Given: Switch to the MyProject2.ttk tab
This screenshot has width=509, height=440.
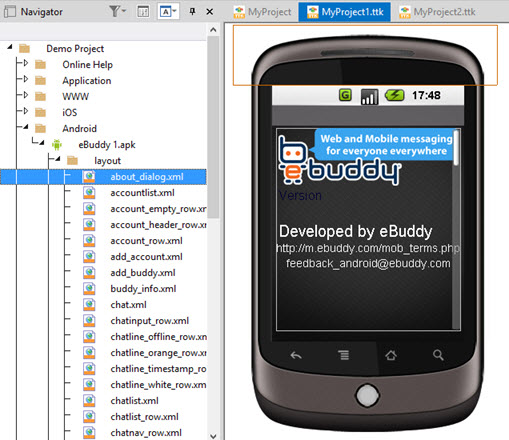Looking at the screenshot, I should point(438,12).
